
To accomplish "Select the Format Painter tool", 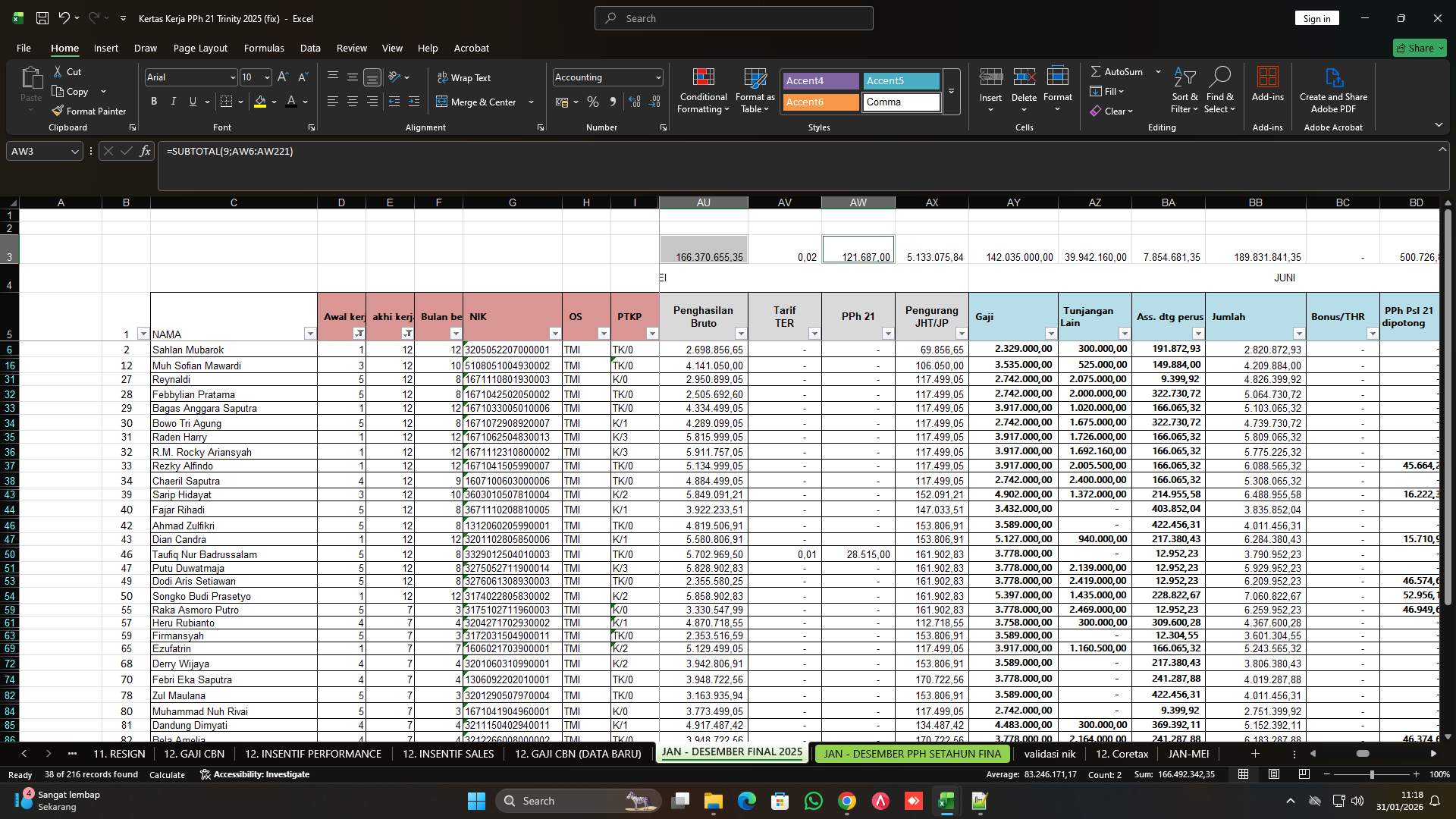I will pyautogui.click(x=89, y=111).
